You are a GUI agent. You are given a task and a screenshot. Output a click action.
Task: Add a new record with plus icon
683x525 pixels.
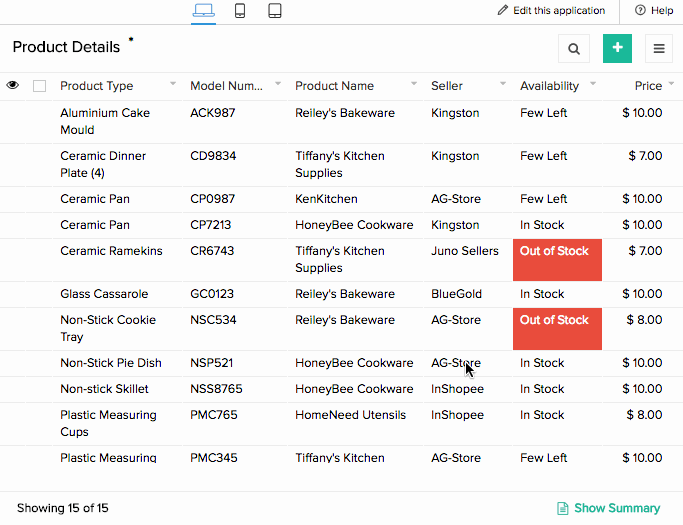[x=617, y=48]
